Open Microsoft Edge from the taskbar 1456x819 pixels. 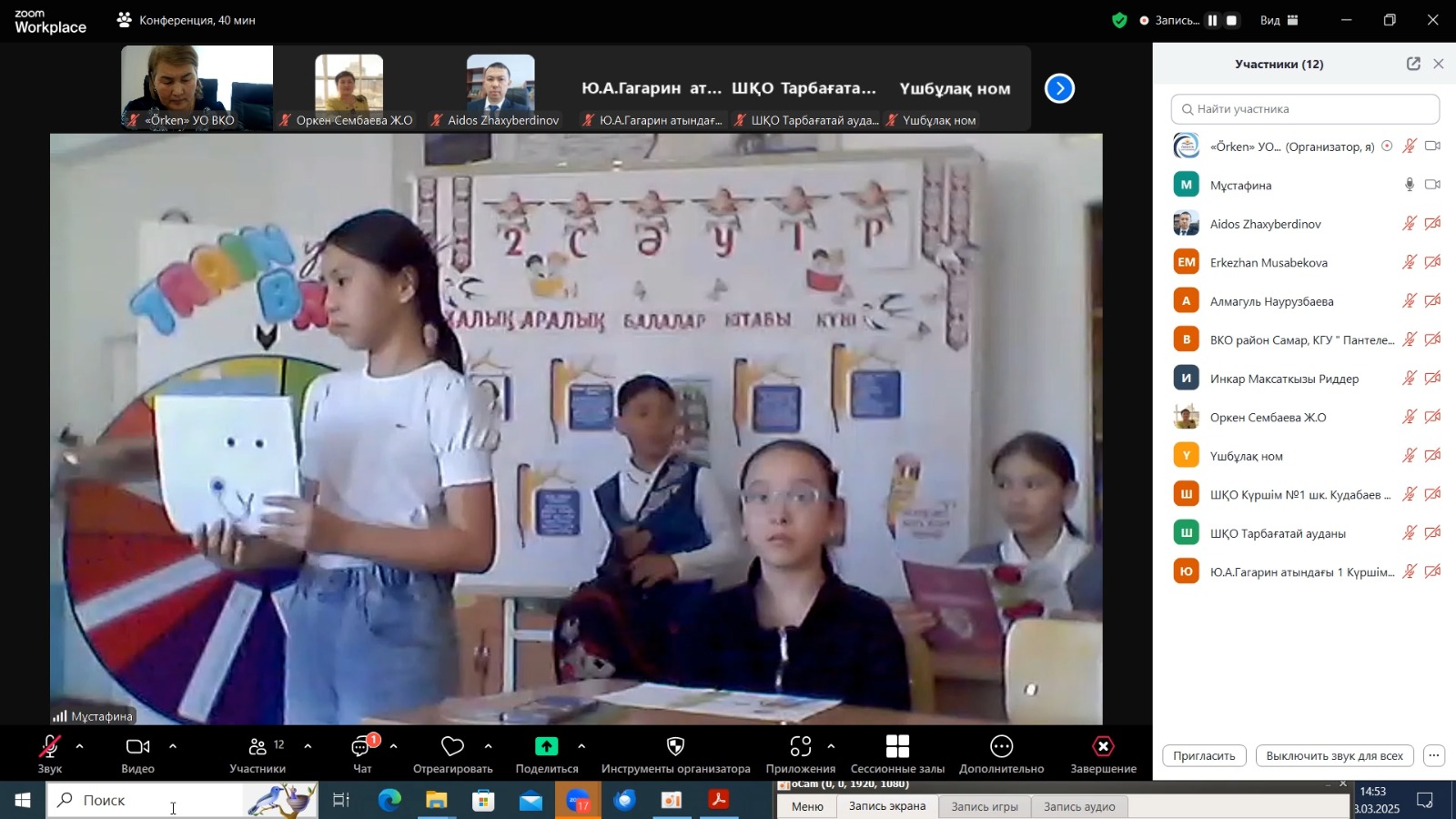[x=389, y=800]
